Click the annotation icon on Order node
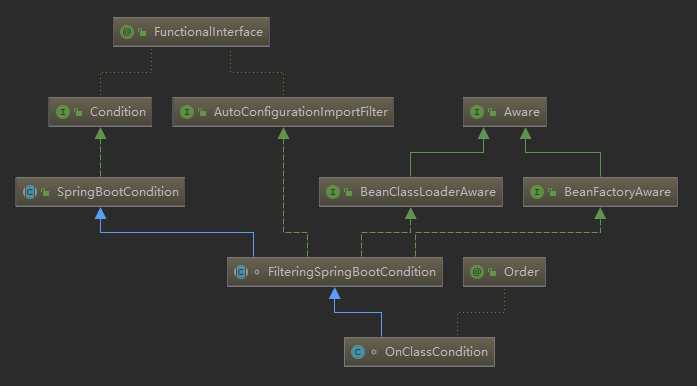This screenshot has width=697, height=386. click(477, 272)
